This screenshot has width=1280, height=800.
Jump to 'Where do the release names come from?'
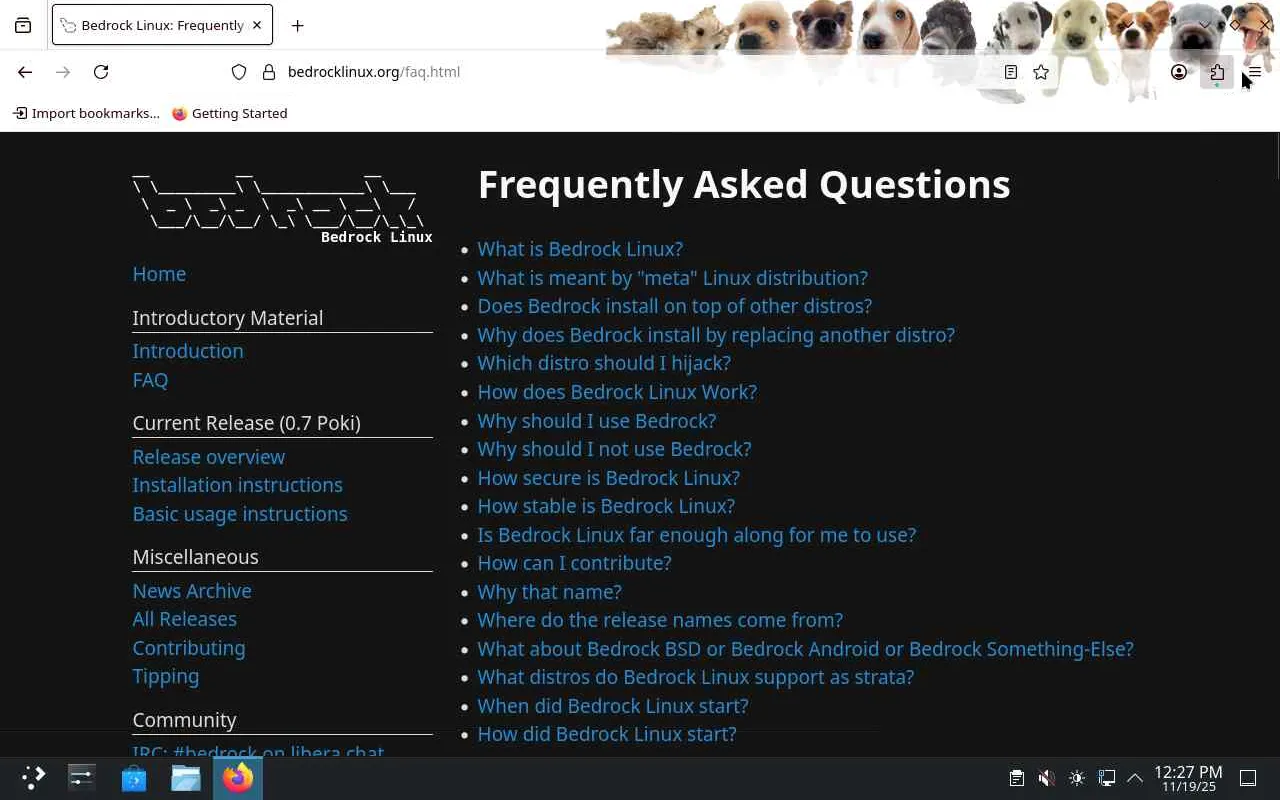tap(660, 620)
